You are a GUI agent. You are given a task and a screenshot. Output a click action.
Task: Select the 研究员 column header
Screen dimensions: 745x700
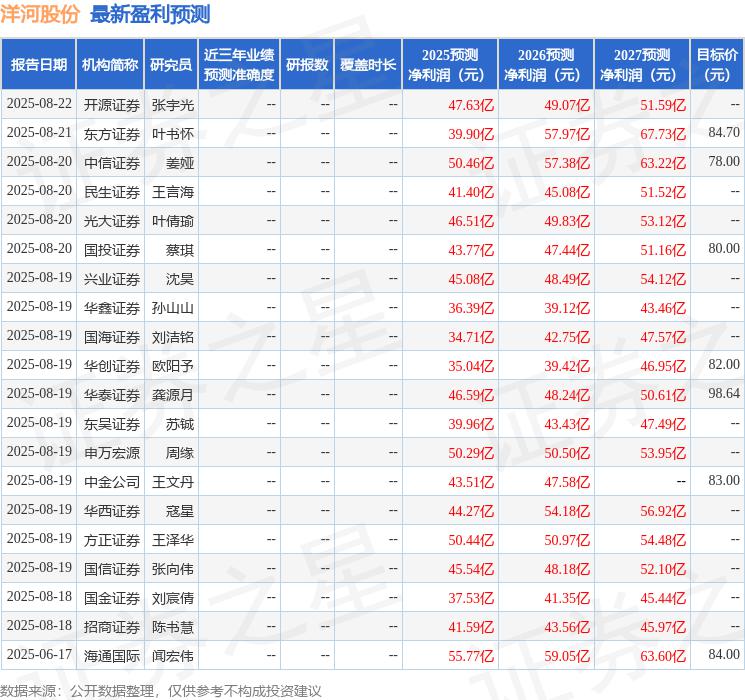(171, 65)
